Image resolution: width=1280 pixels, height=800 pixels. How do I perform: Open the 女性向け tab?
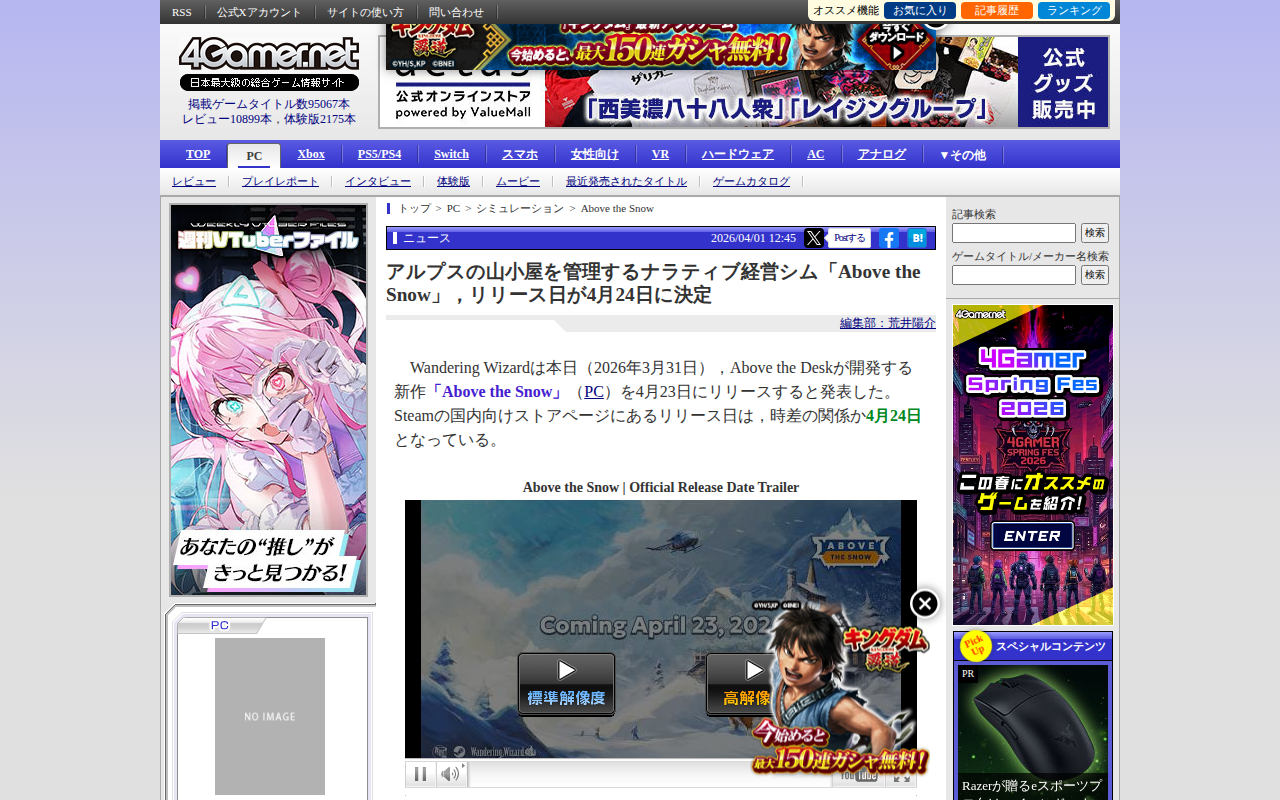coord(595,154)
